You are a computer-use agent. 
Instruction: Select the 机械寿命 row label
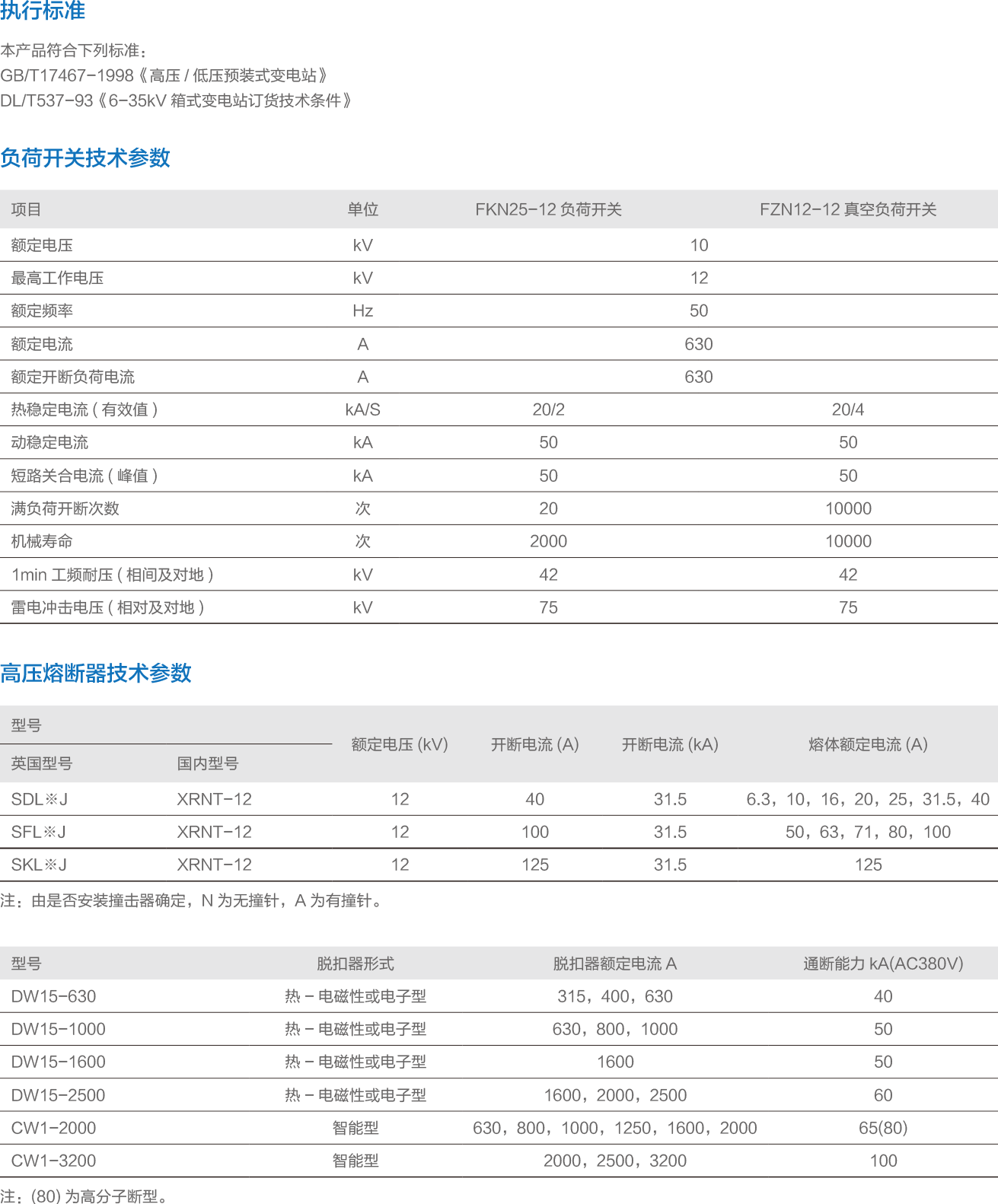(x=42, y=541)
